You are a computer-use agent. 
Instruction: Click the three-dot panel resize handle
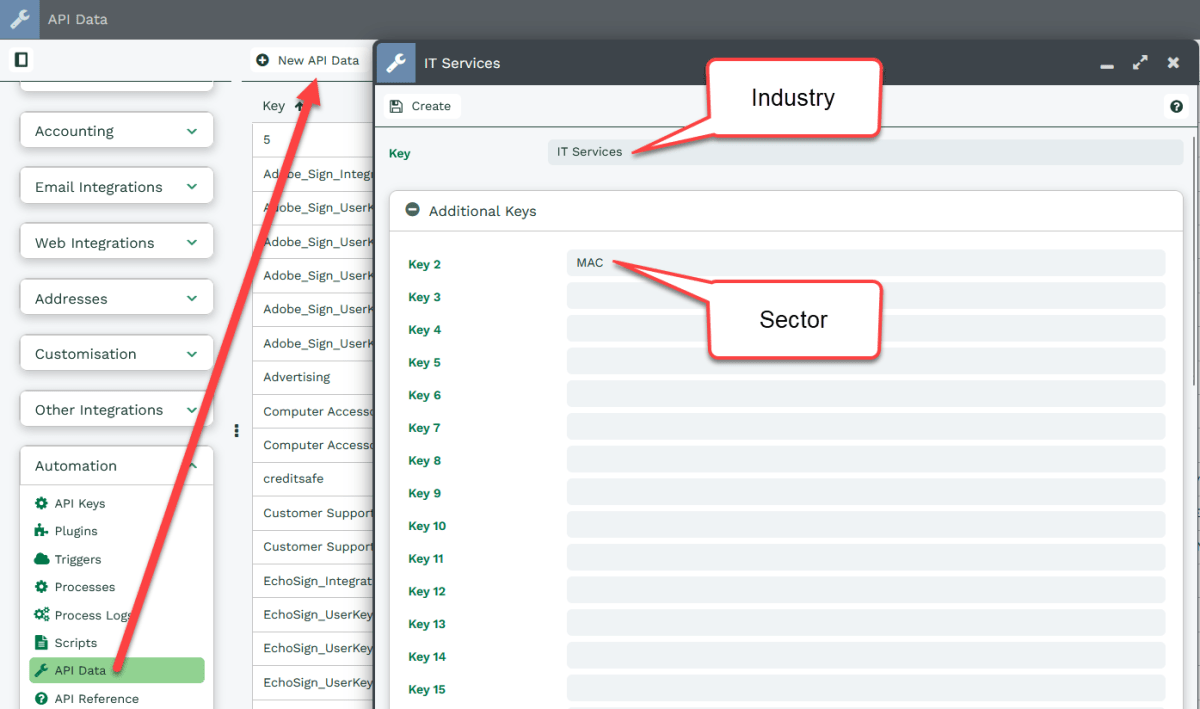click(x=237, y=431)
